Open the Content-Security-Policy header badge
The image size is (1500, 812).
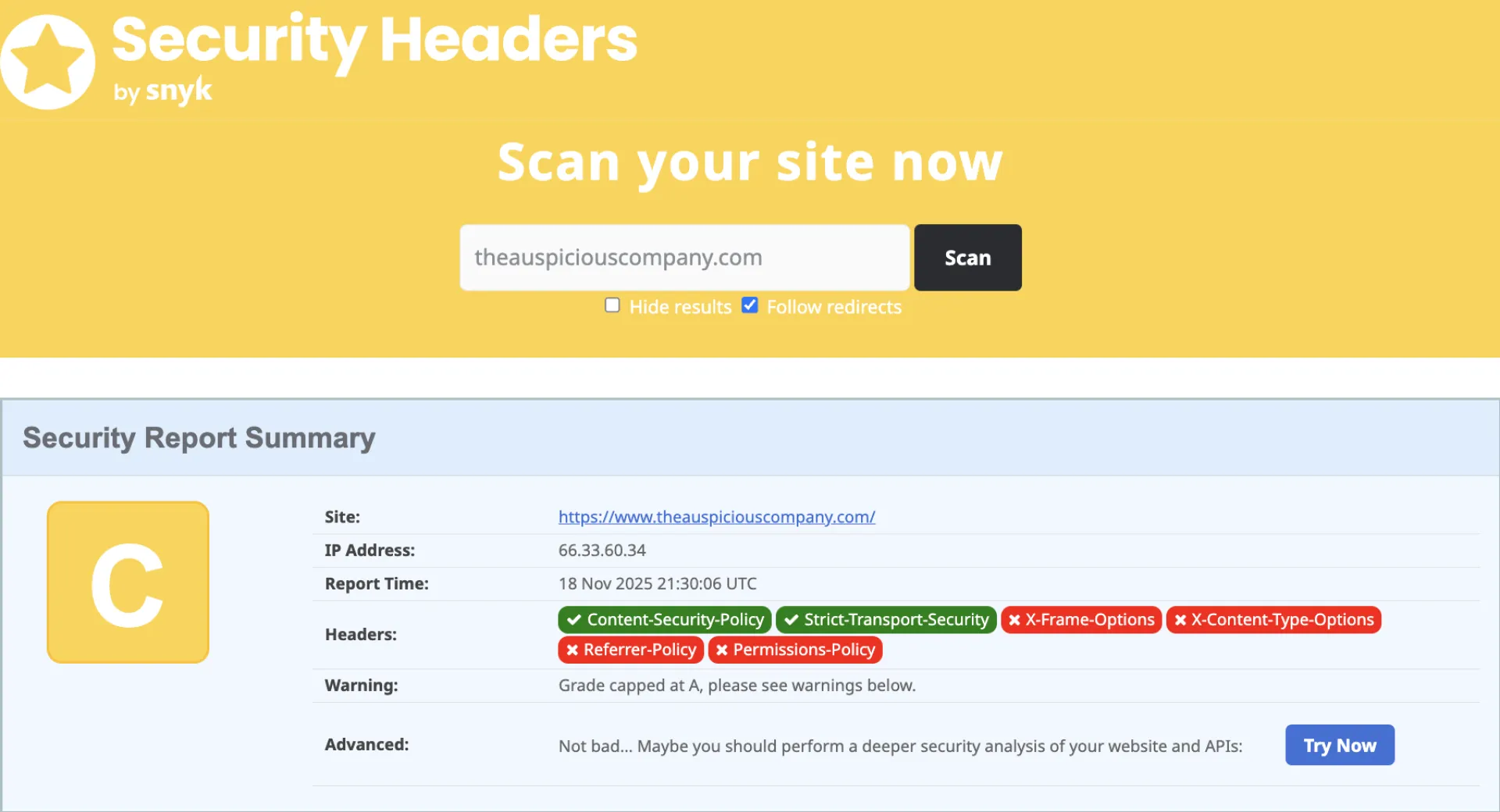pos(665,620)
